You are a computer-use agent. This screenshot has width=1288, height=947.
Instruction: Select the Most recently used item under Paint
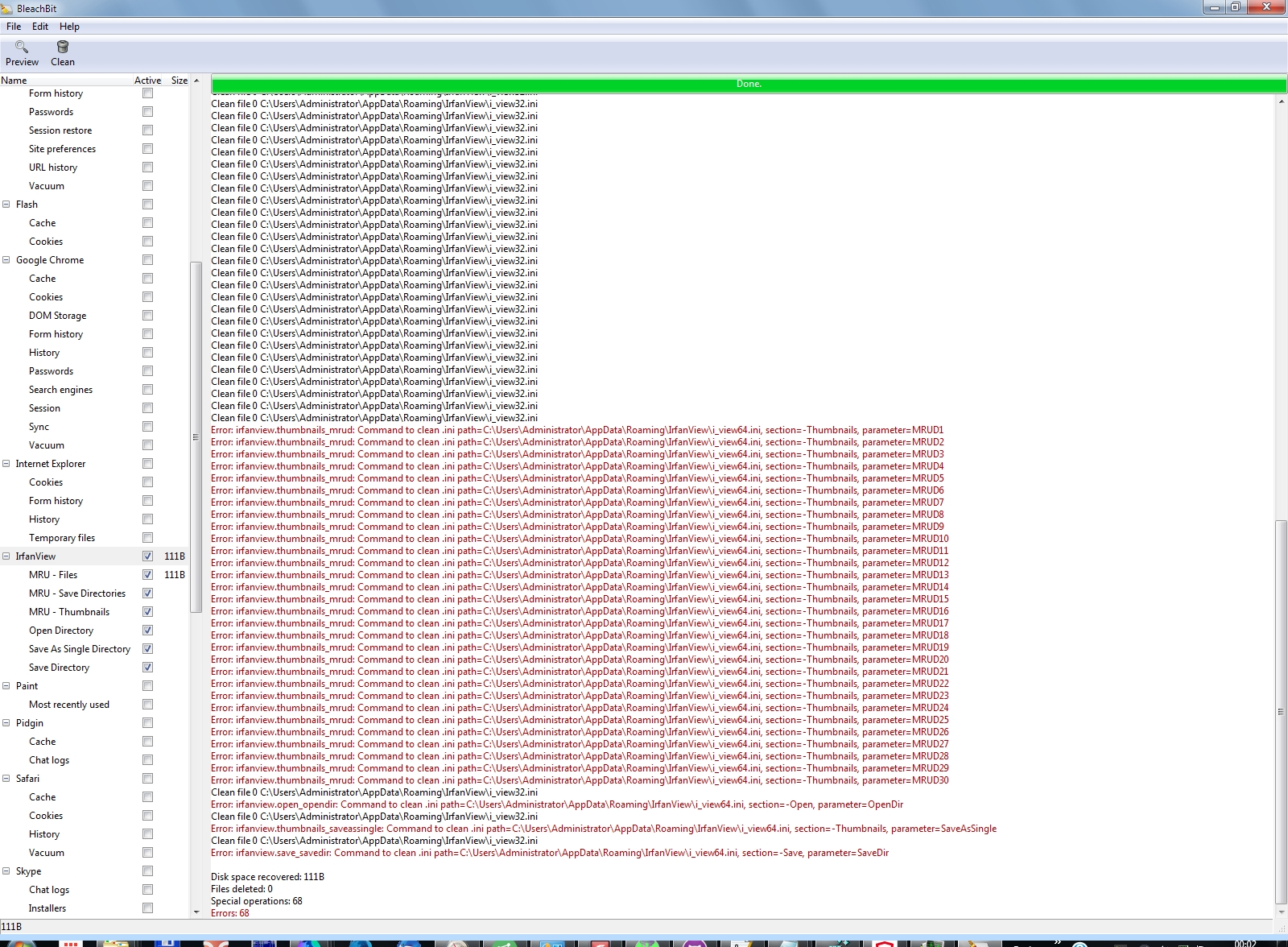(x=69, y=705)
